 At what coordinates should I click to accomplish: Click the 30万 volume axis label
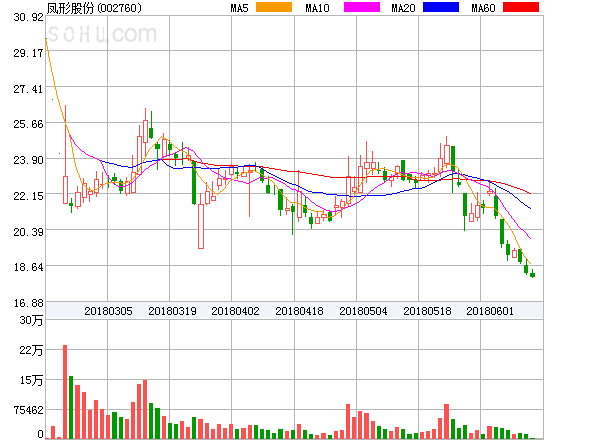click(31, 320)
